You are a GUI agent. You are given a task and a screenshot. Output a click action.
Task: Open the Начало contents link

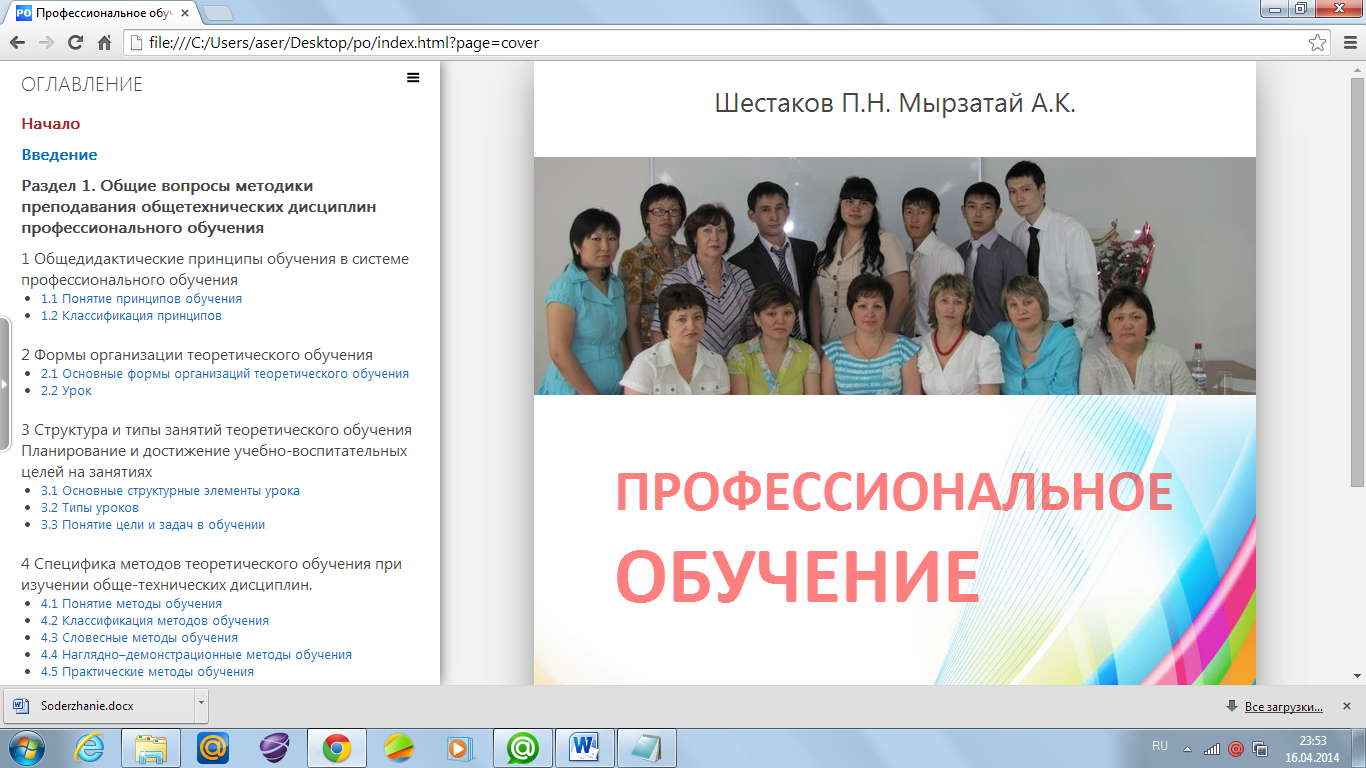[x=51, y=124]
